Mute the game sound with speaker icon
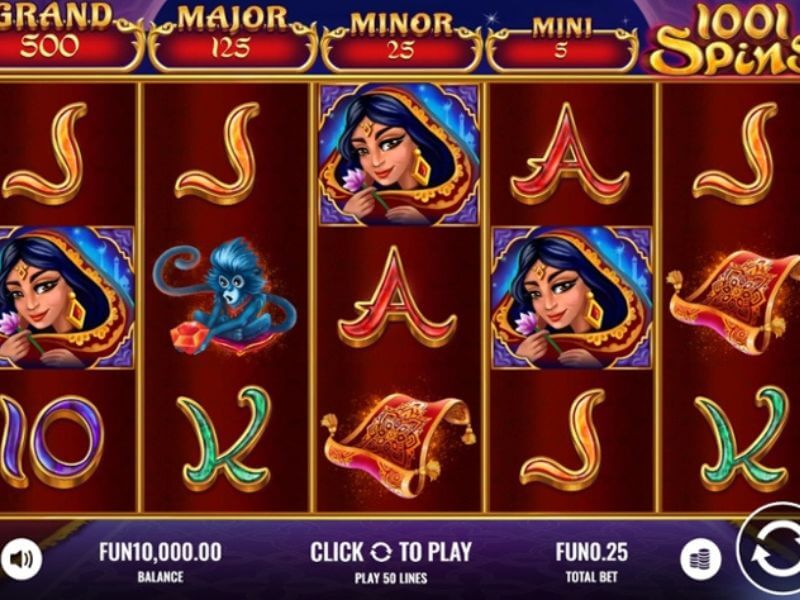This screenshot has height=600, width=800. click(x=21, y=559)
